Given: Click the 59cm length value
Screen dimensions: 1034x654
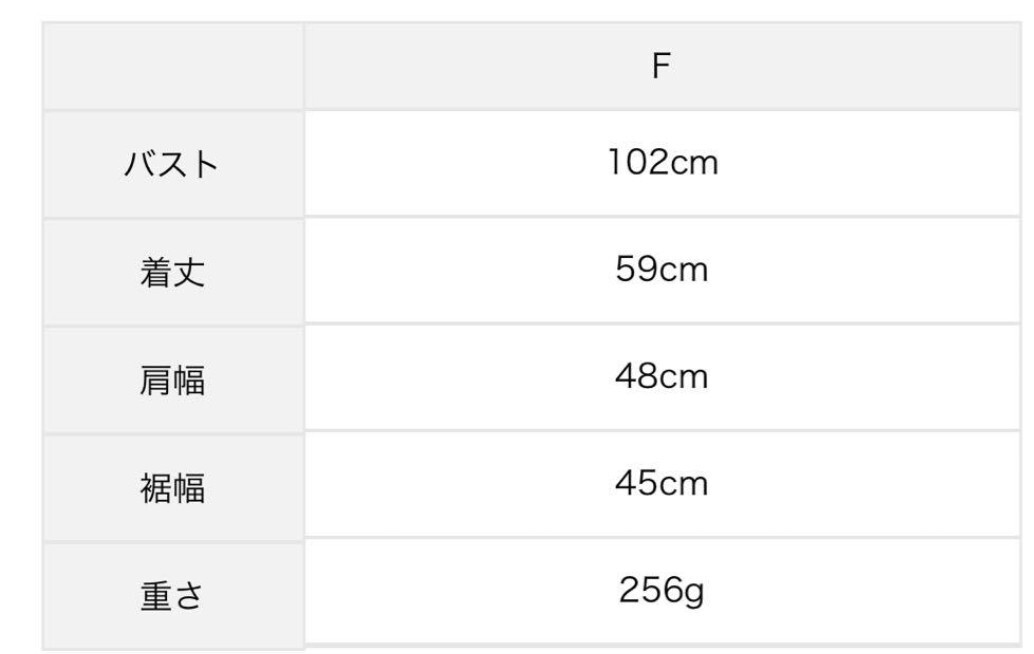Looking at the screenshot, I should pos(660,270).
